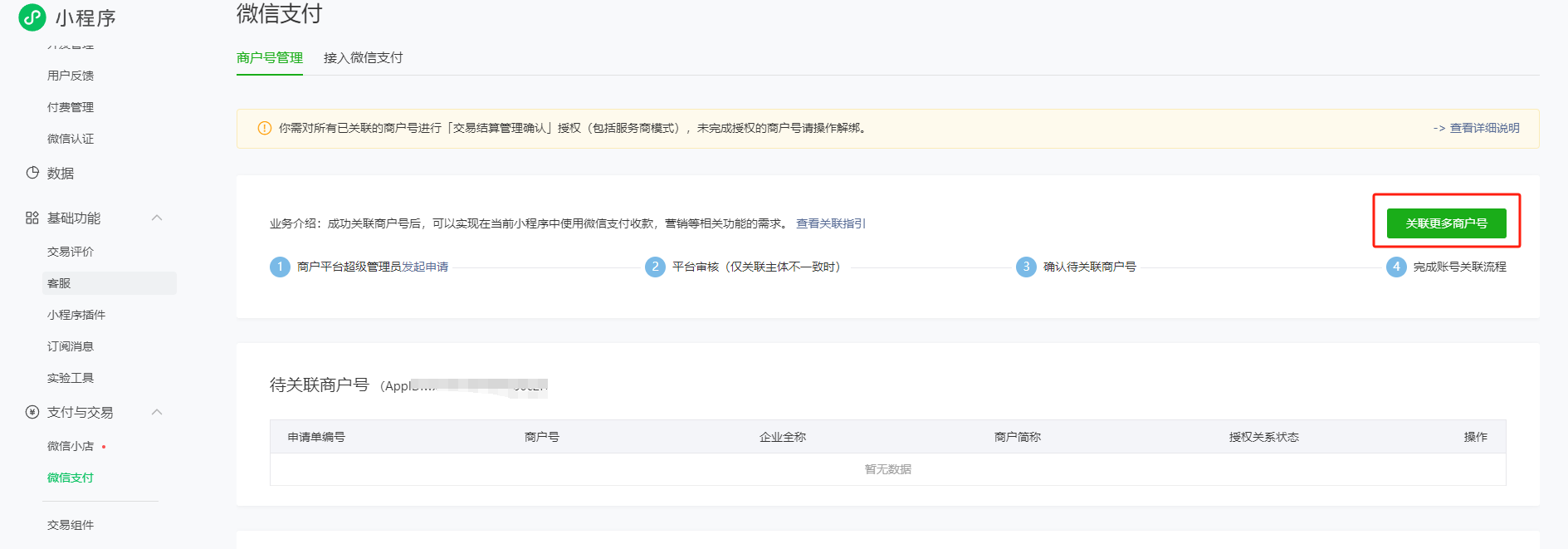Switch to the 接入微信支付 tab

click(363, 58)
